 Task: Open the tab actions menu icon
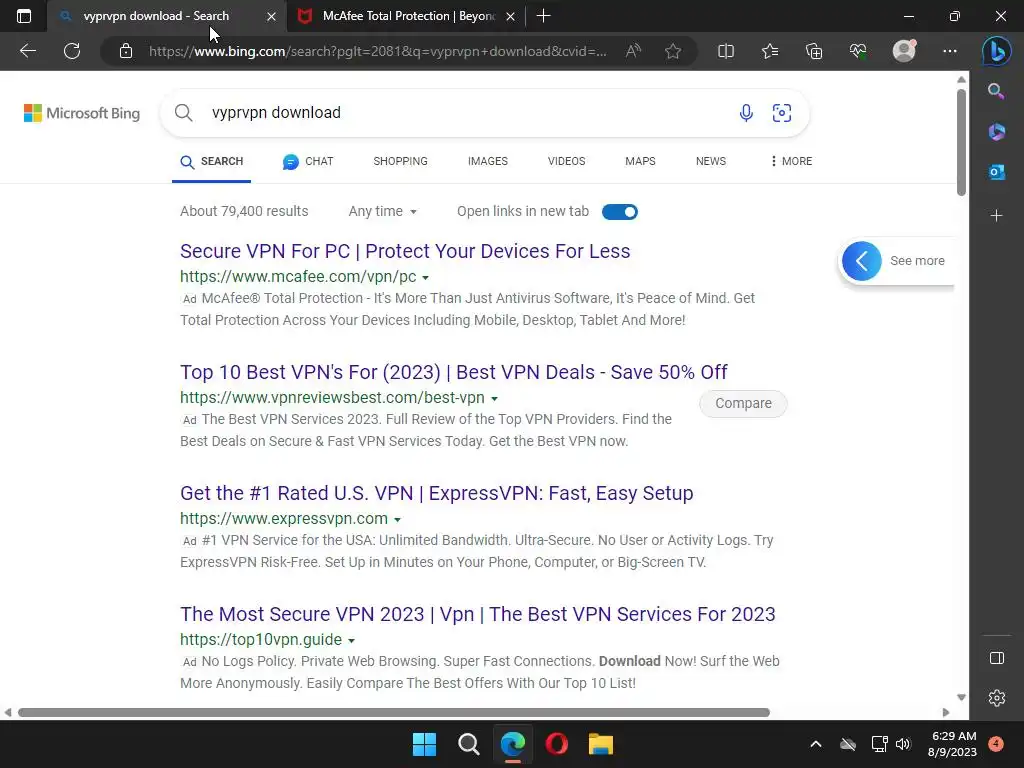coord(24,16)
